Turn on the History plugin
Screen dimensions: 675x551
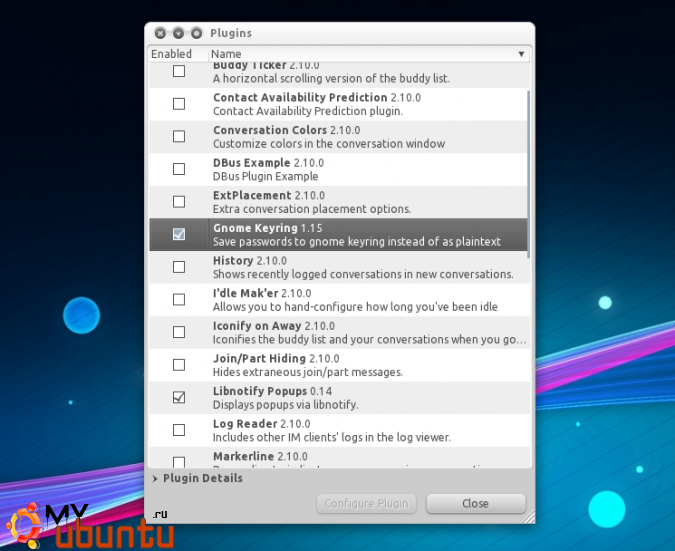tap(179, 267)
